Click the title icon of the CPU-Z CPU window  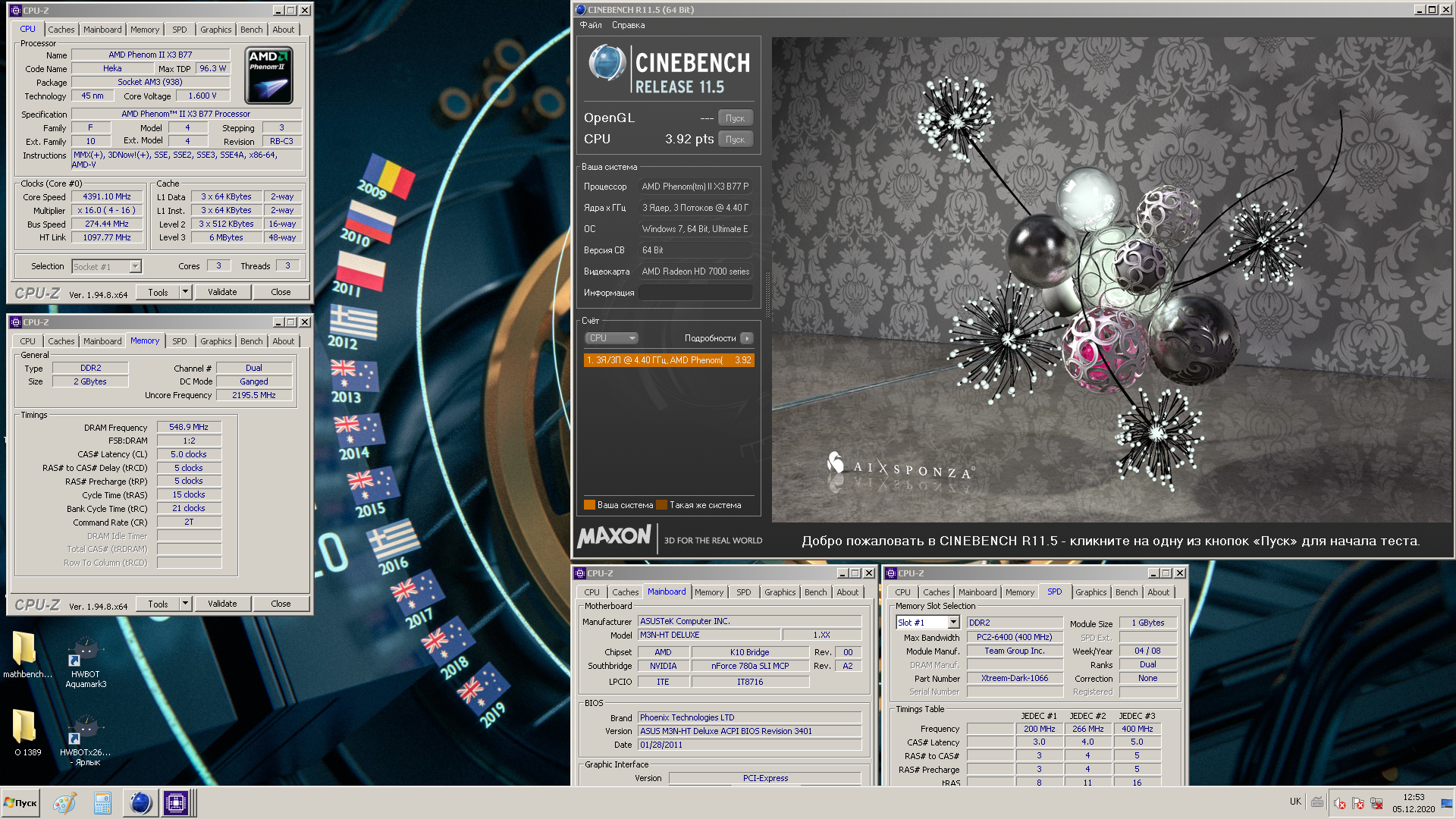click(x=16, y=11)
